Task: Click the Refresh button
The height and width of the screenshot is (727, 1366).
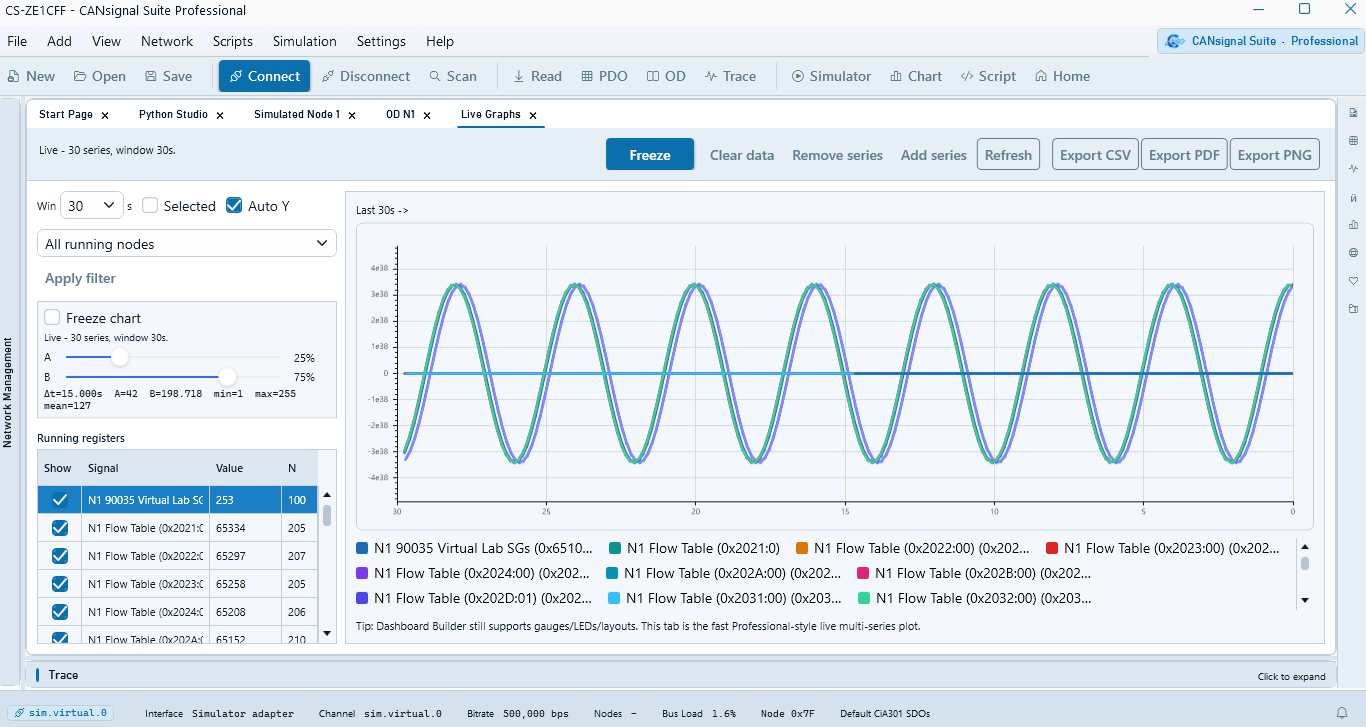Action: (x=1008, y=155)
